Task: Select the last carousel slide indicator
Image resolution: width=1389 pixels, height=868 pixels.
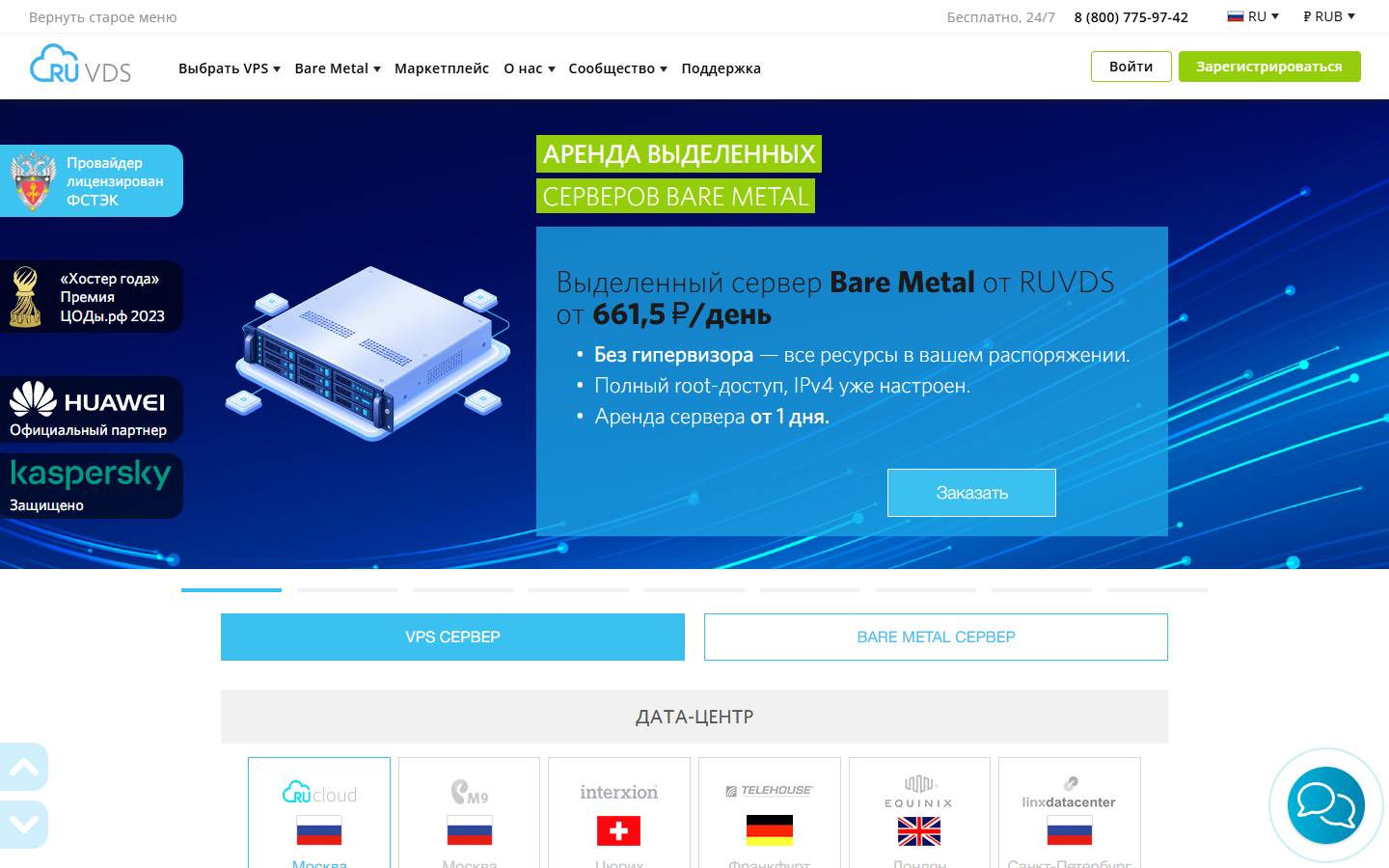Action: pos(1157,589)
